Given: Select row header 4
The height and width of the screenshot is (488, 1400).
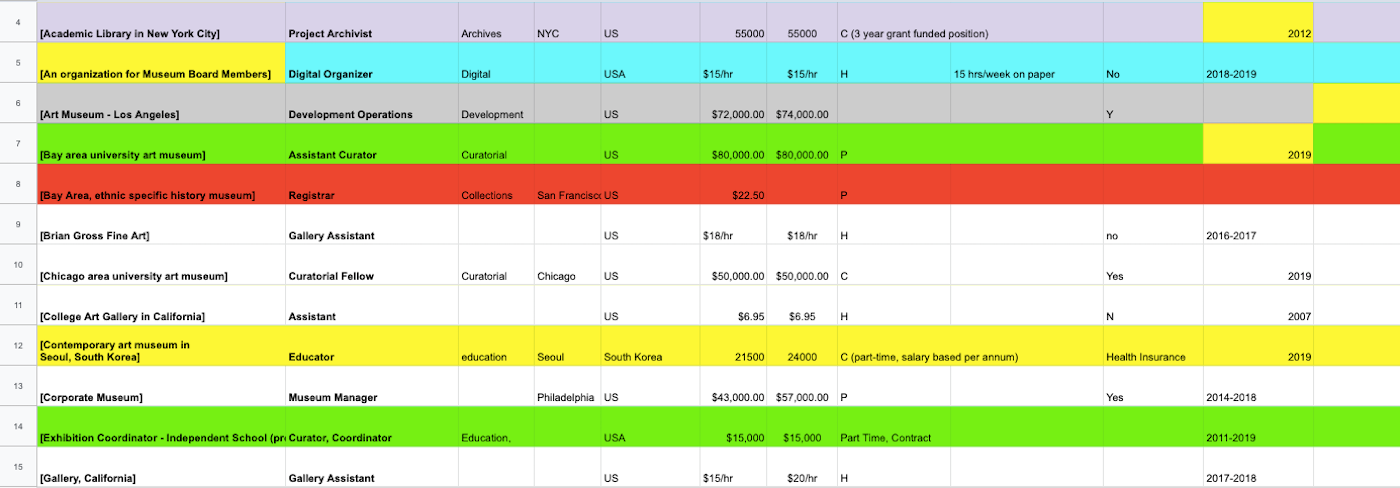Looking at the screenshot, I should (18, 22).
